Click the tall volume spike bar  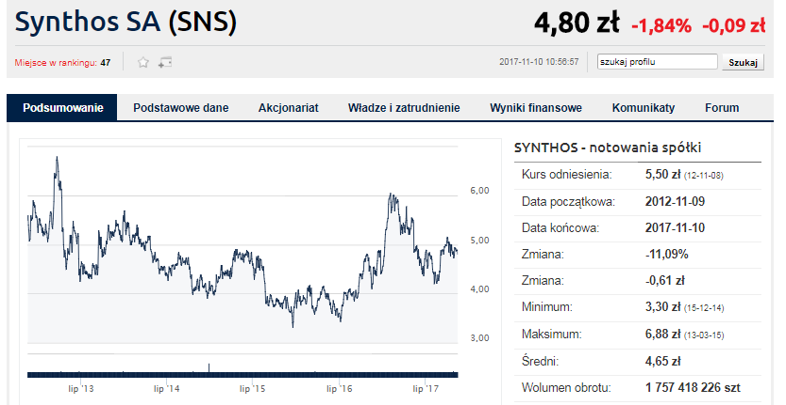point(209,368)
